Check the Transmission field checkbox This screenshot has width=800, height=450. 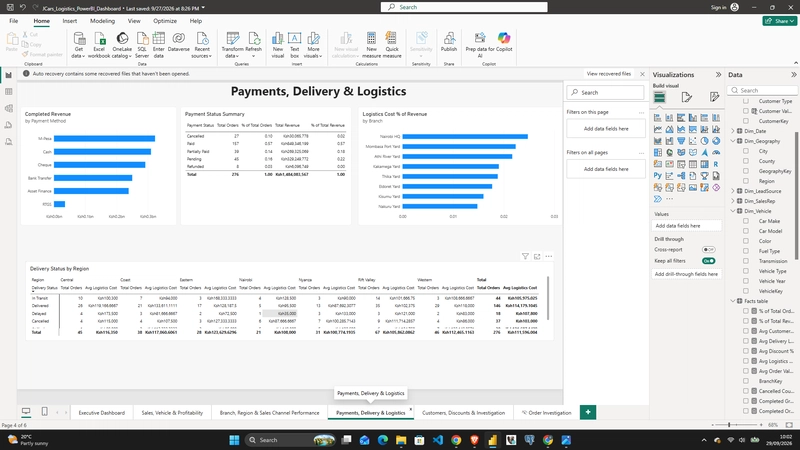(746, 261)
